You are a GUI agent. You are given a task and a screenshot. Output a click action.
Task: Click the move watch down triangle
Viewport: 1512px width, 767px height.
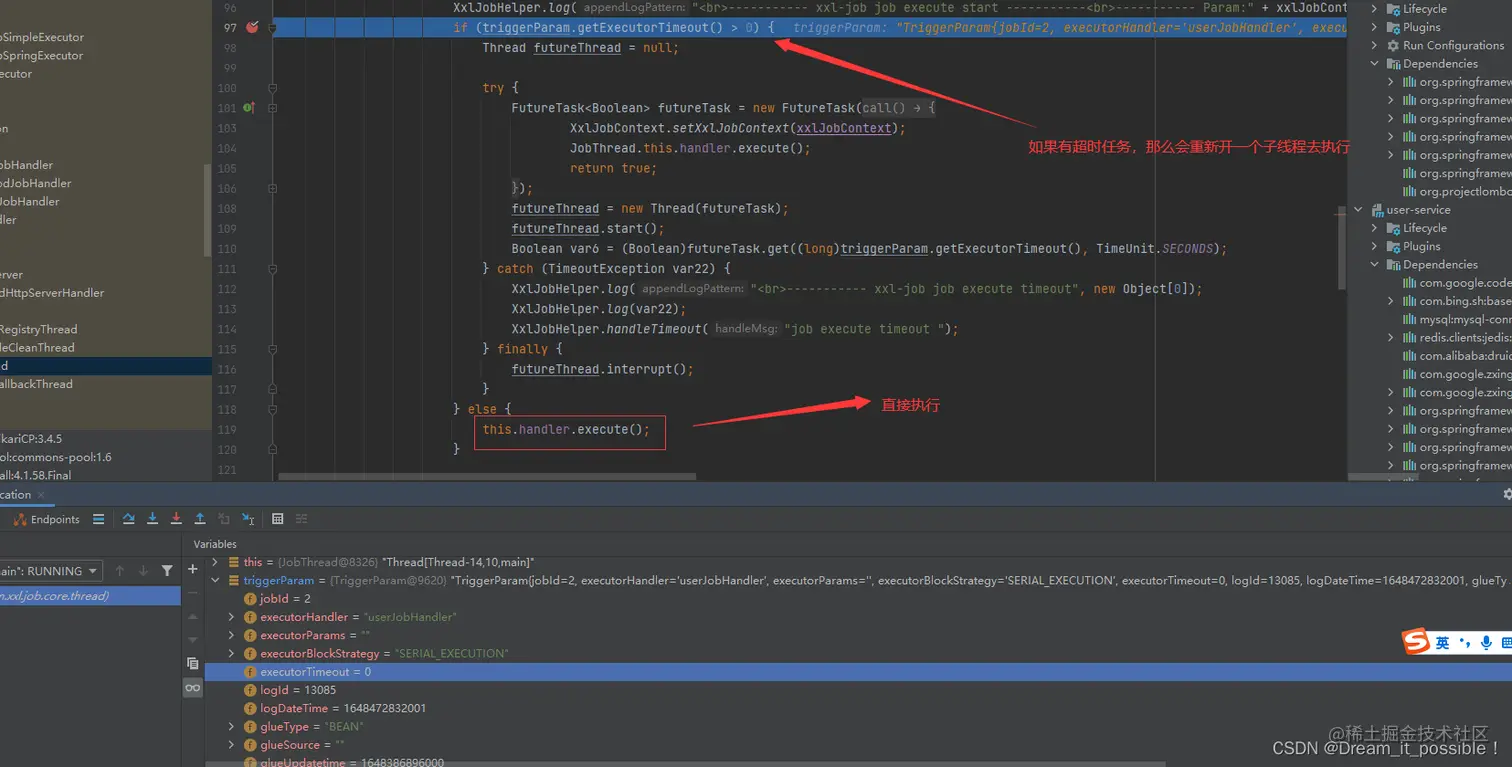coord(193,639)
